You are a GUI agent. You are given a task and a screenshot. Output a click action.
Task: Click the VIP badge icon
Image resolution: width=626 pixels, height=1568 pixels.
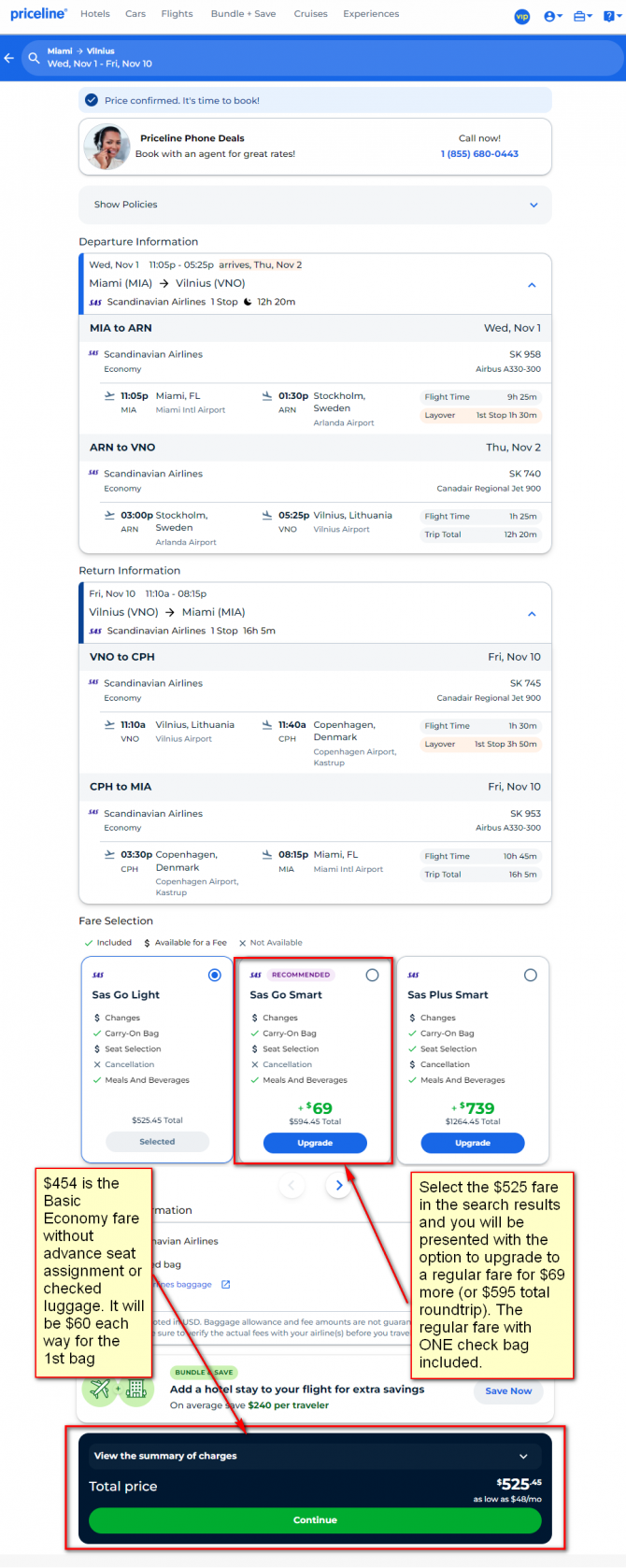click(522, 16)
